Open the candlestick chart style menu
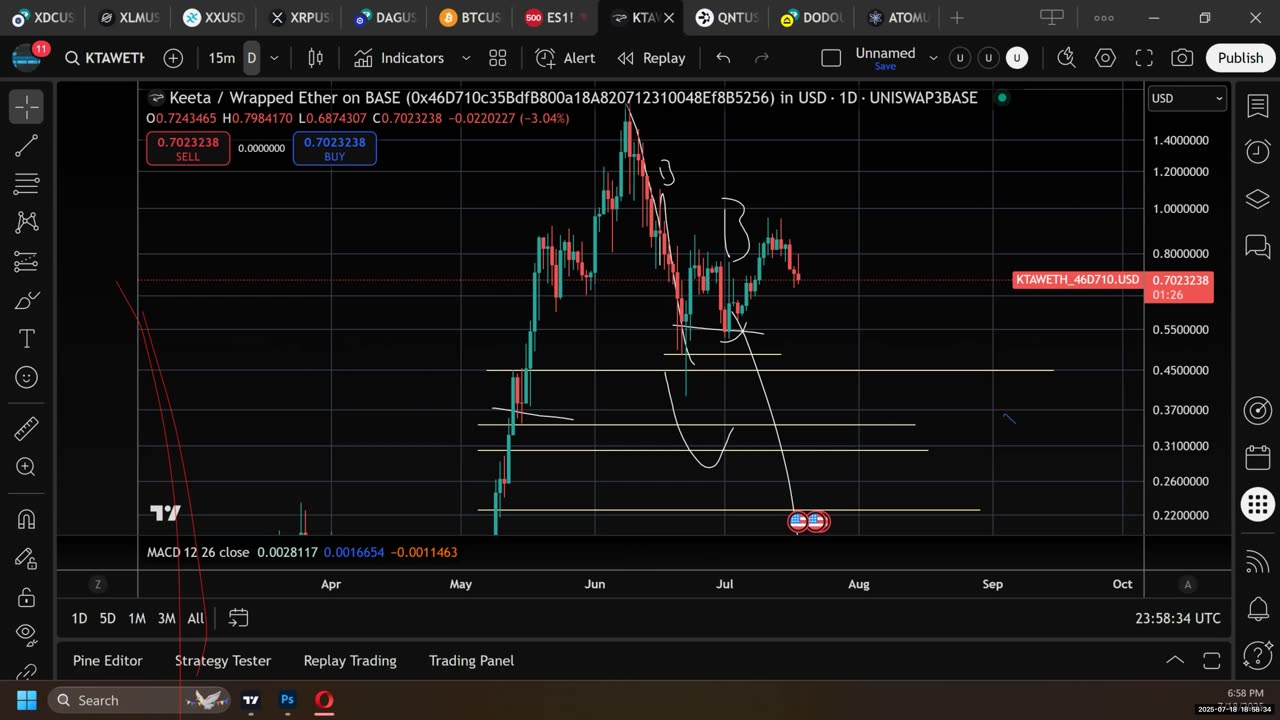 click(x=315, y=58)
